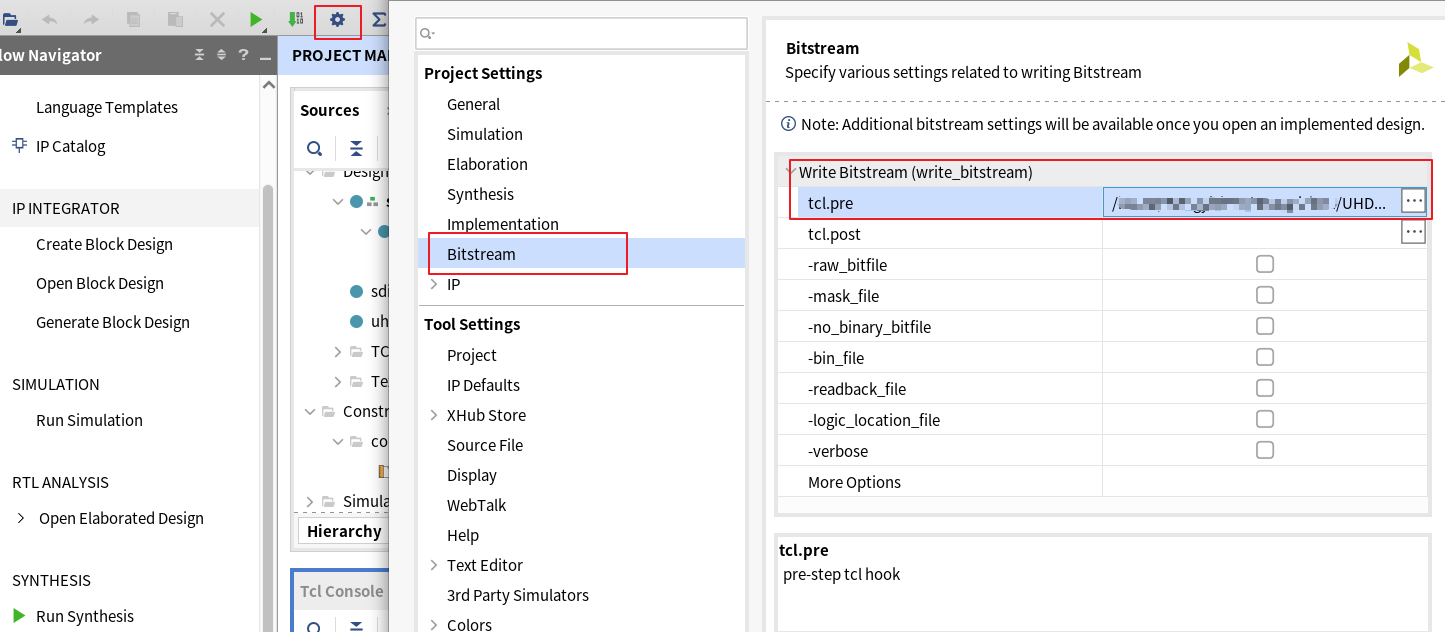1445x632 pixels.
Task: Expand Open Elaborated Design in navigator
Action: pos(22,518)
